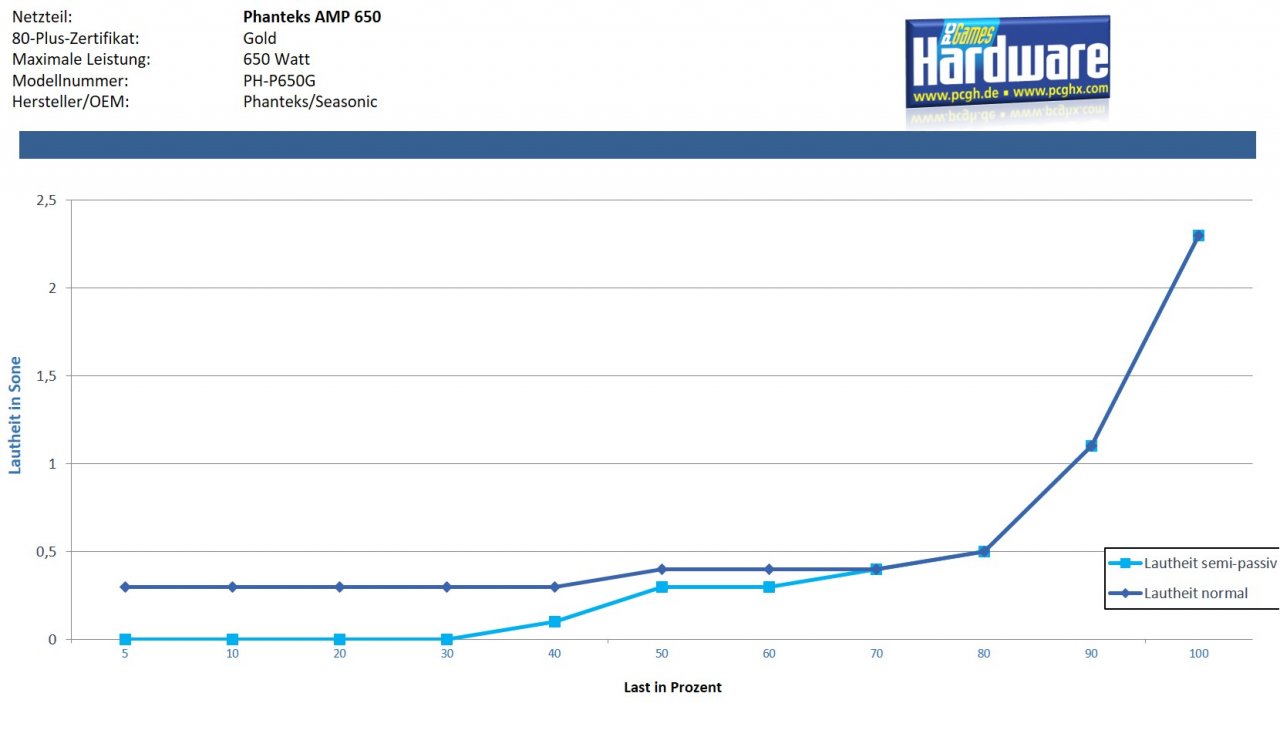This screenshot has width=1280, height=730.
Task: Click the "1" y-axis label
Action: point(53,463)
